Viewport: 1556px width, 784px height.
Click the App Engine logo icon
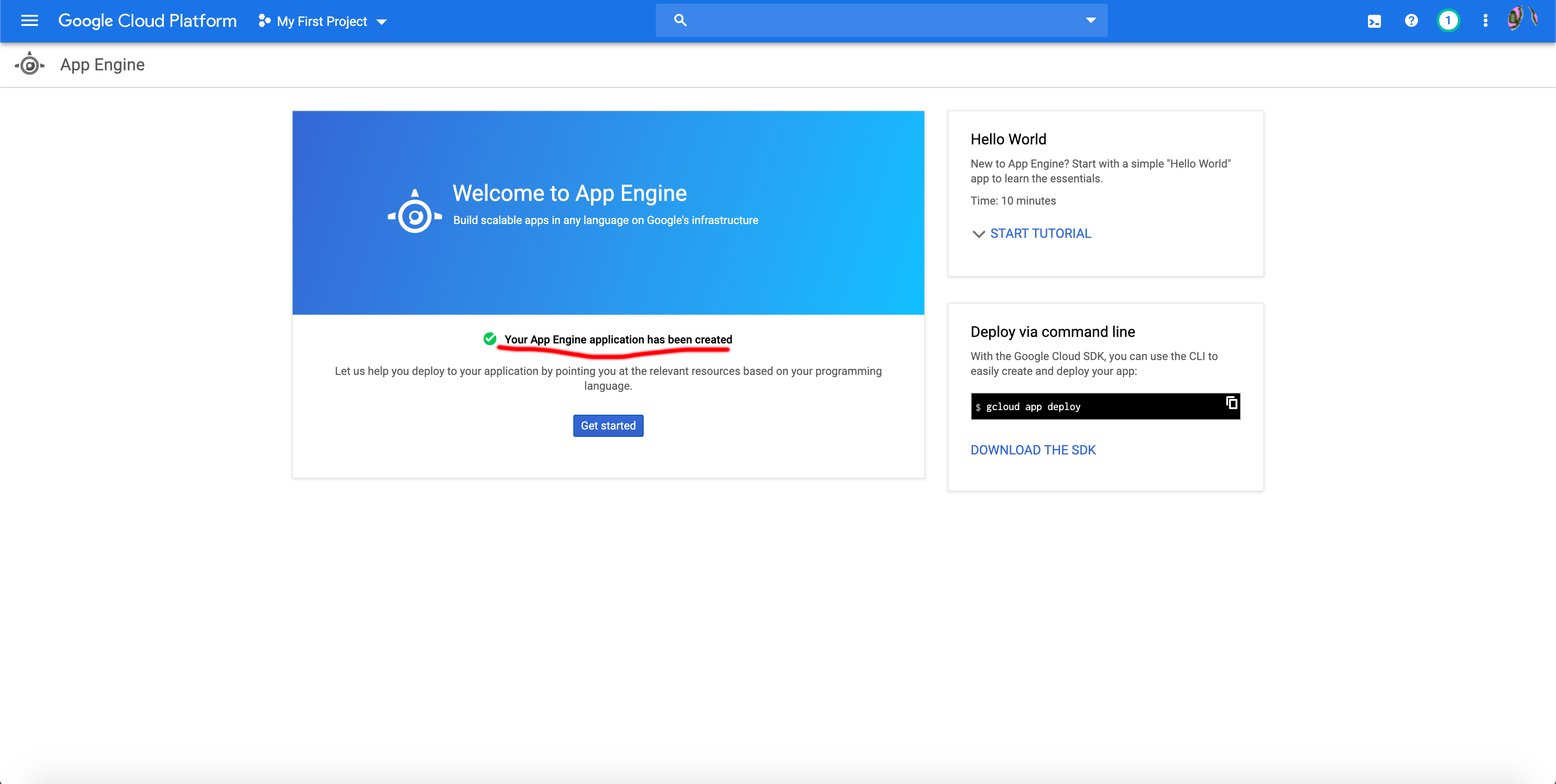pyautogui.click(x=29, y=64)
